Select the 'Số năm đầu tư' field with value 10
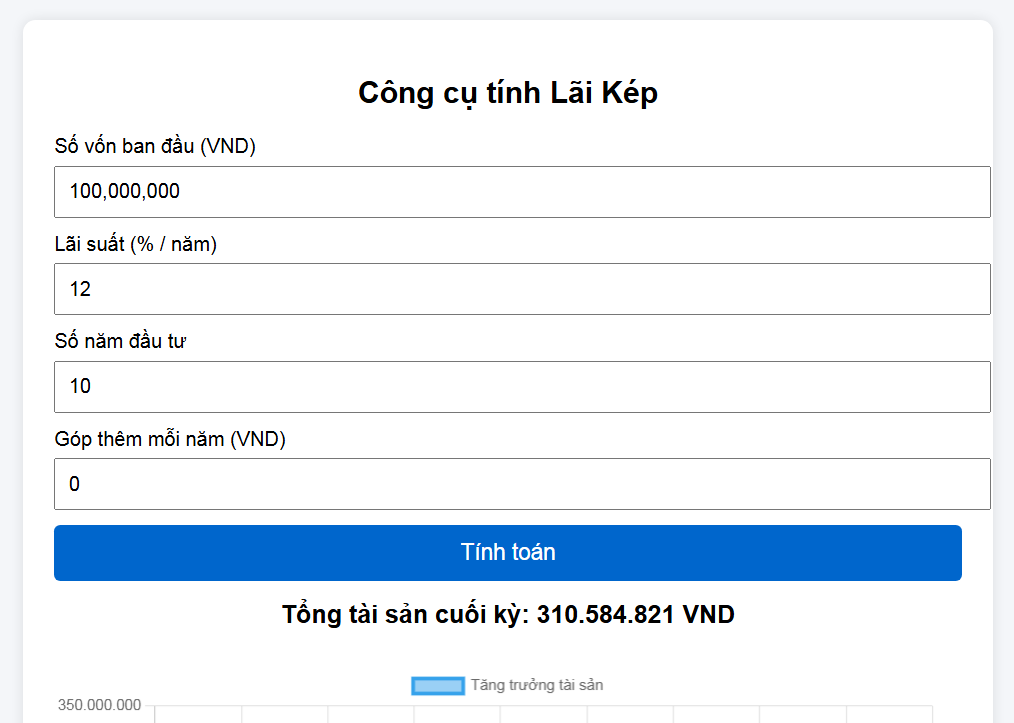 point(522,387)
